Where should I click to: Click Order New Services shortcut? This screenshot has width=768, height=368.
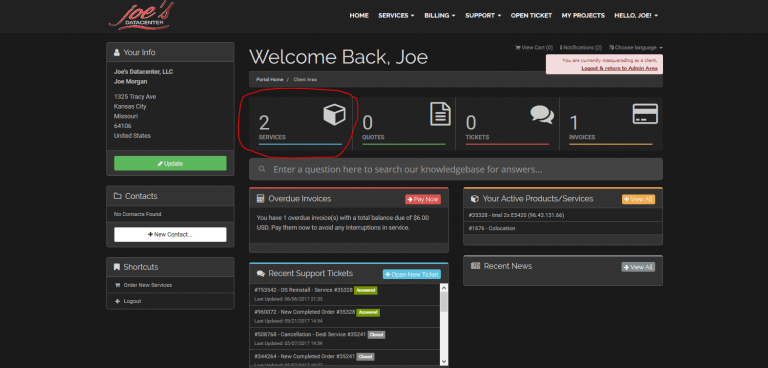[147, 285]
